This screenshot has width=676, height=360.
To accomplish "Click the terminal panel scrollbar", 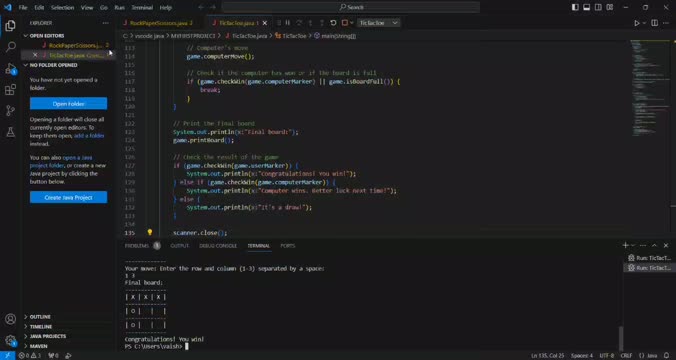I will 621,339.
